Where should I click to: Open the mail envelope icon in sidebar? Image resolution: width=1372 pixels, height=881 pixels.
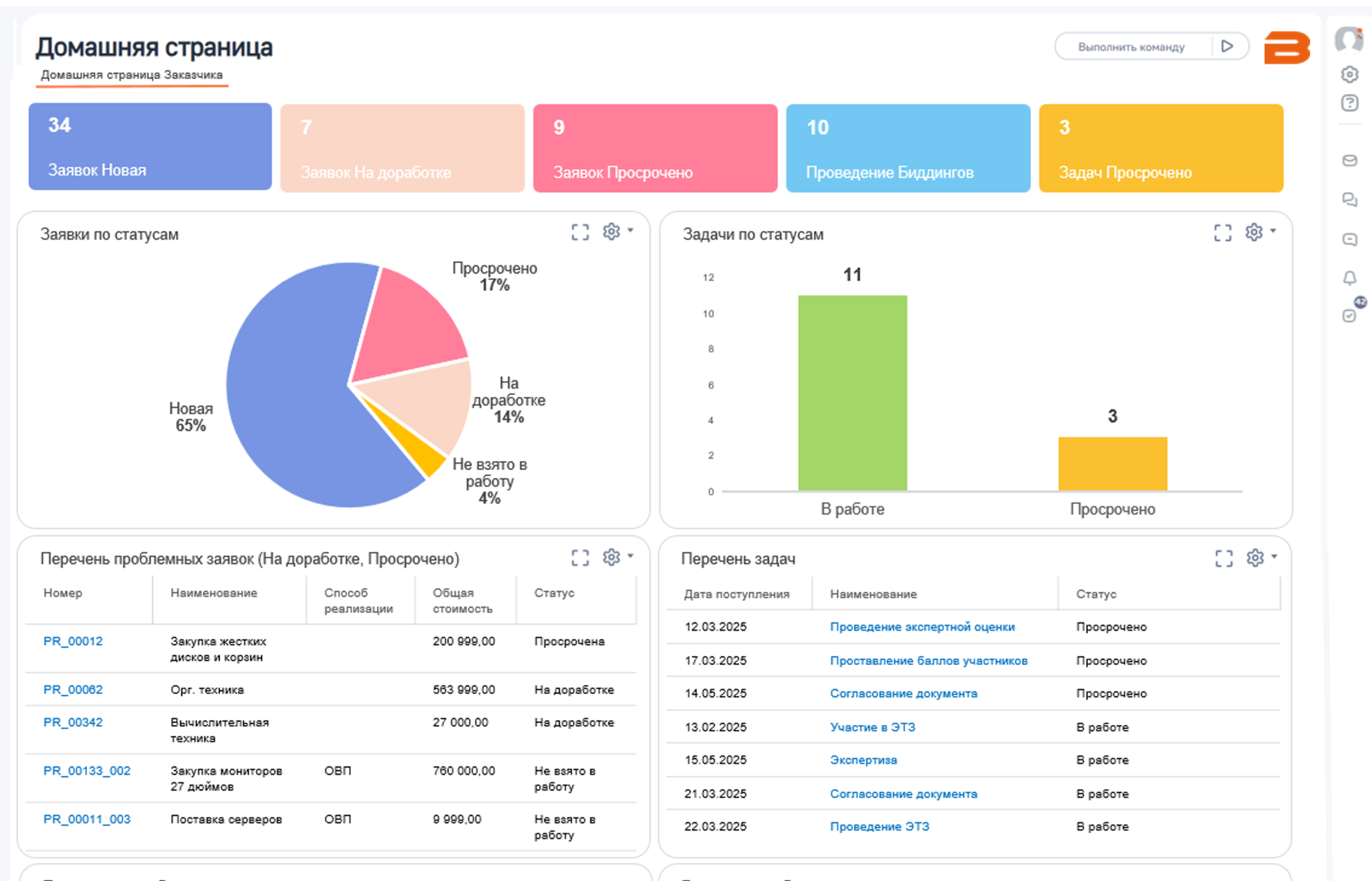click(1350, 161)
